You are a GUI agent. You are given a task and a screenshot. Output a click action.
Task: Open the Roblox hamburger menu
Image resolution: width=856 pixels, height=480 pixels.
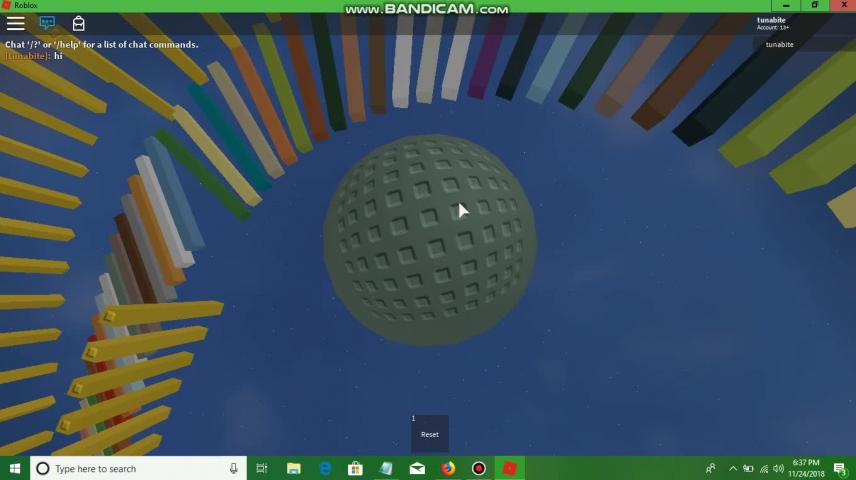click(x=15, y=23)
